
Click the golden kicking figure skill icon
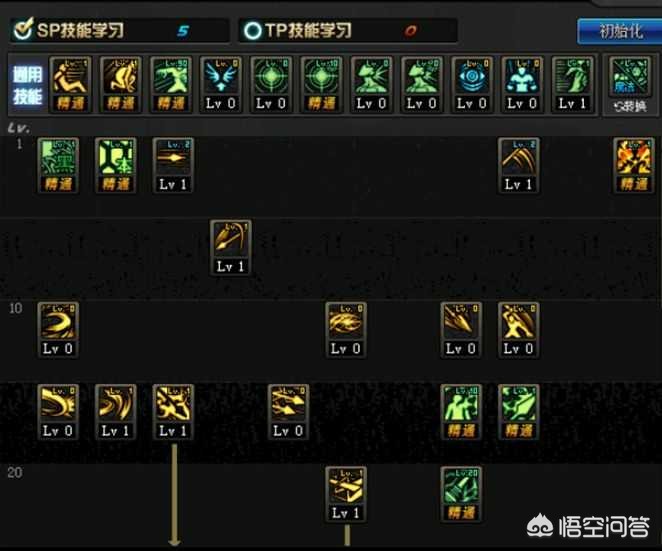pyautogui.click(x=518, y=330)
